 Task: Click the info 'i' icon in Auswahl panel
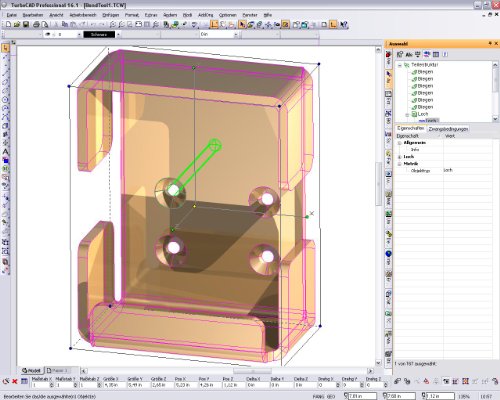[x=445, y=54]
